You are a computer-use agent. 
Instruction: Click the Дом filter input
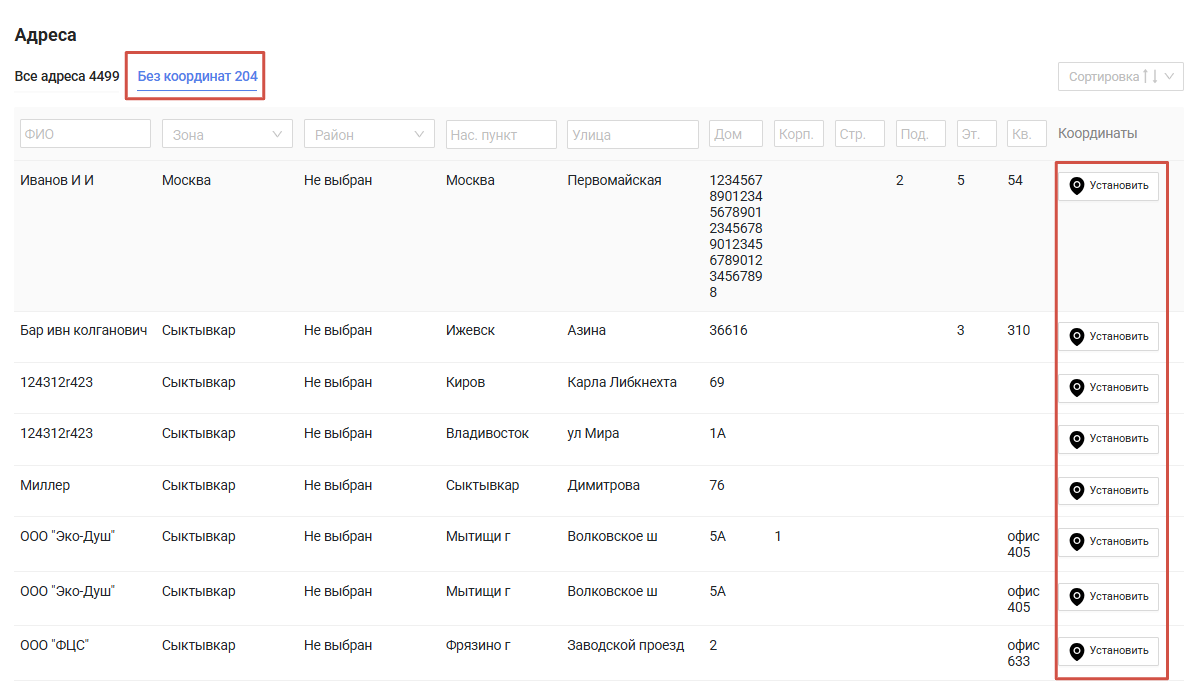735,134
